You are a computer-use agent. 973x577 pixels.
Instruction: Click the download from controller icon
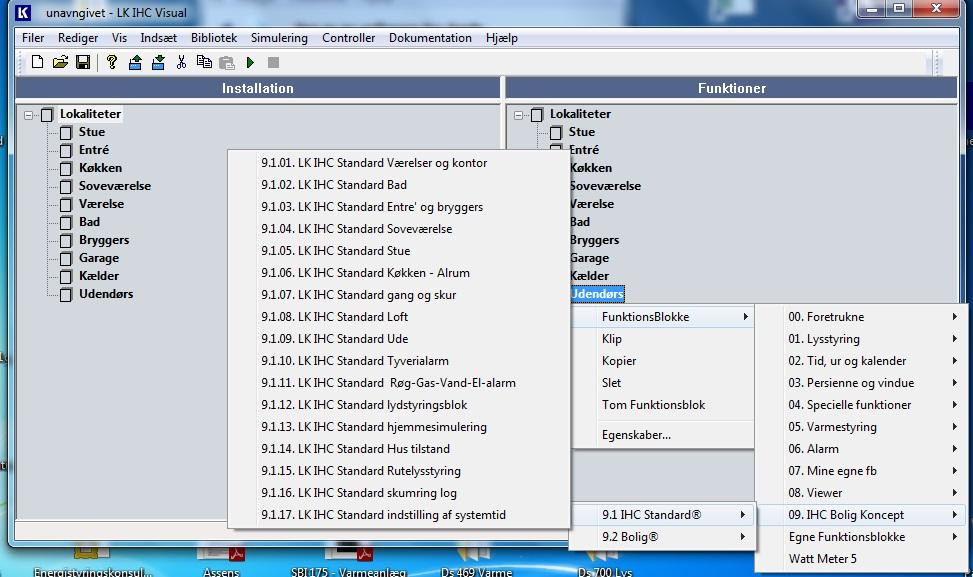[158, 62]
